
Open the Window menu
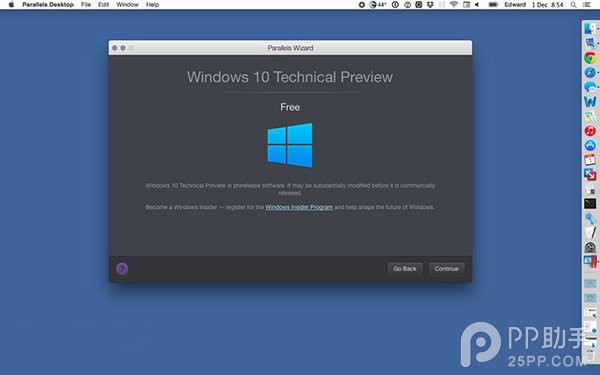[x=127, y=5]
